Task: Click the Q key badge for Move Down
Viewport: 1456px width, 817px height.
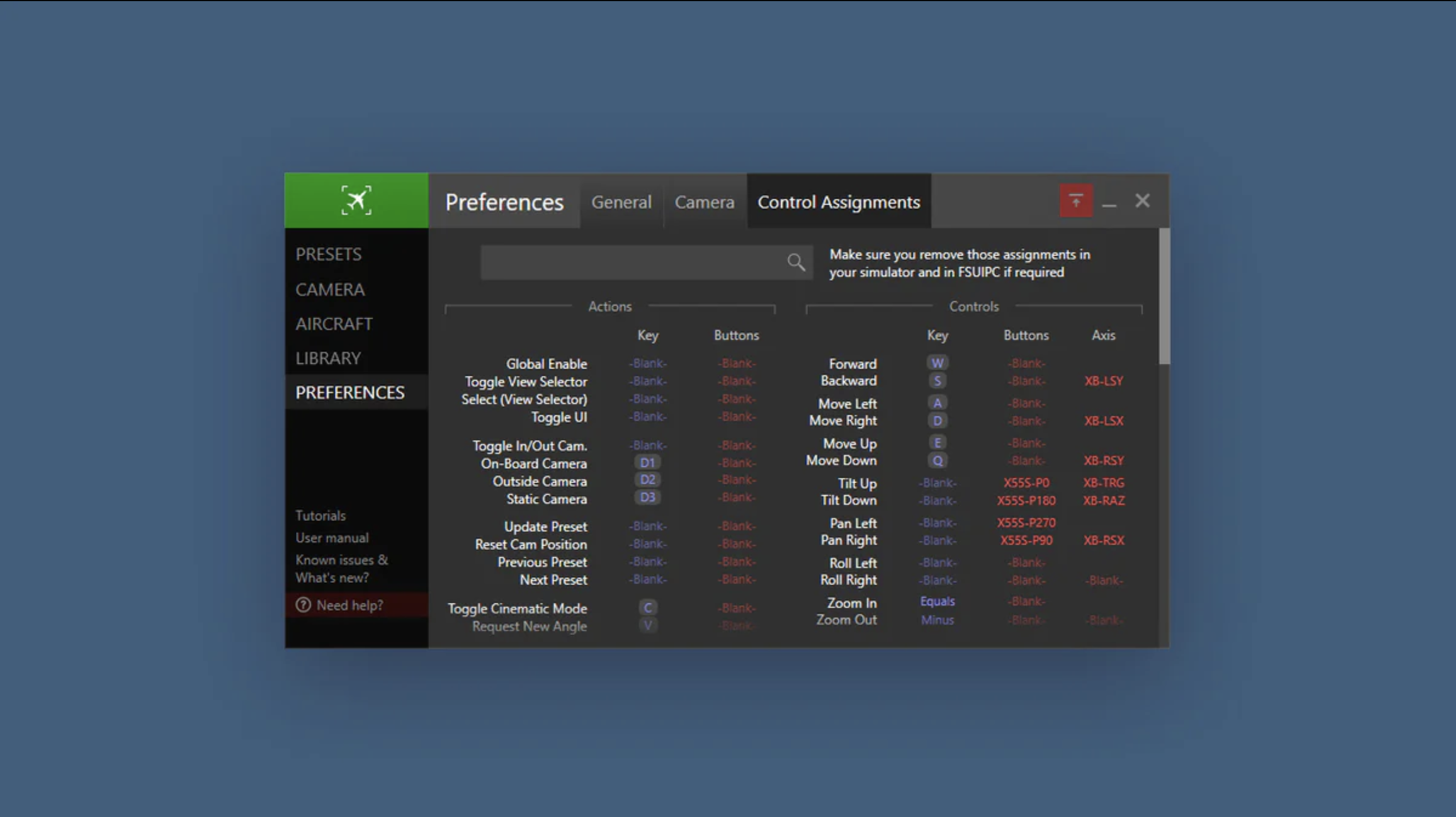Action: click(x=937, y=461)
